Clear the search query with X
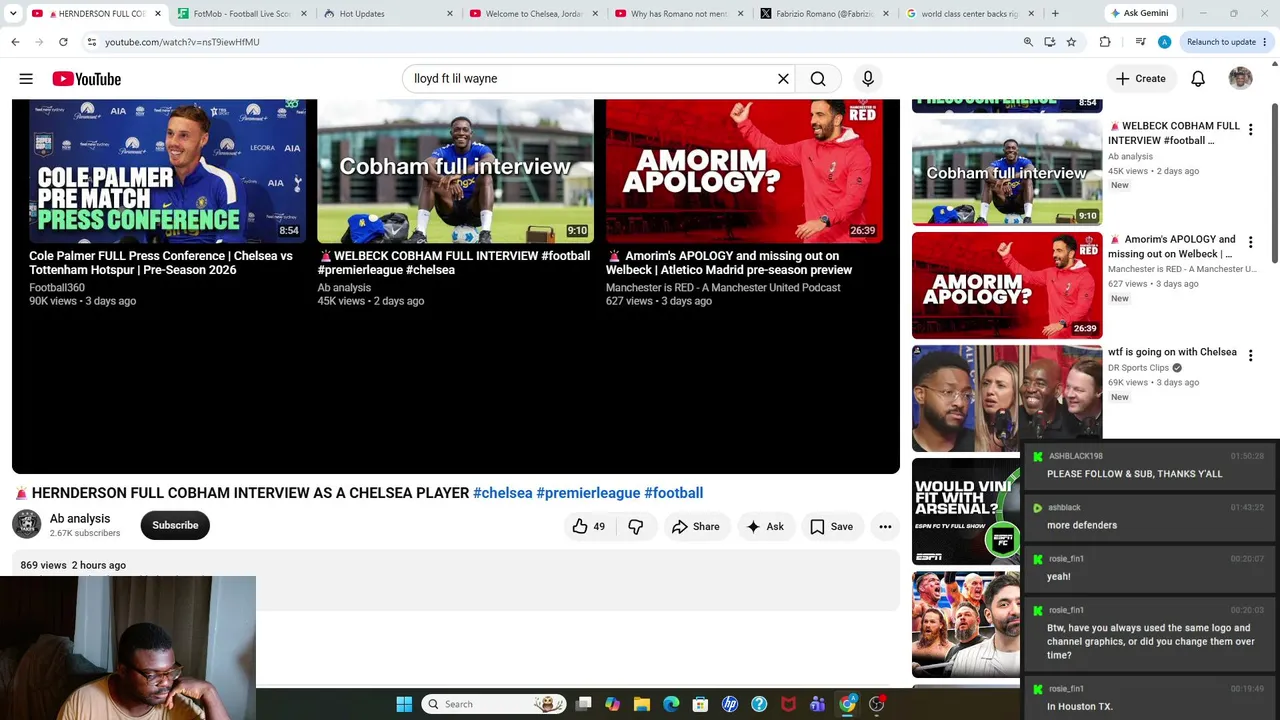Screen dimensions: 1280x720 (783, 79)
